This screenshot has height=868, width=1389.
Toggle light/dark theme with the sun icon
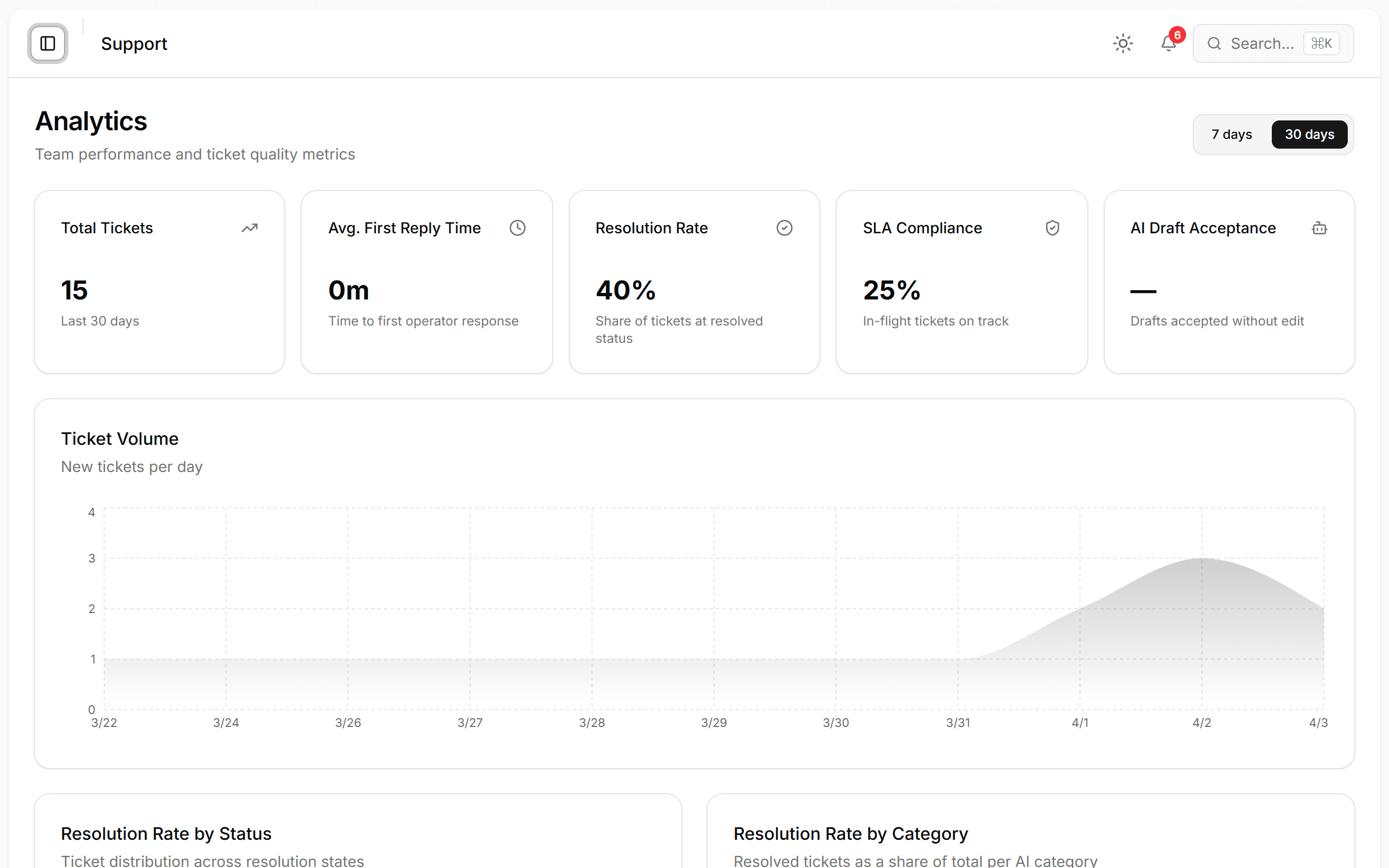(1123, 43)
